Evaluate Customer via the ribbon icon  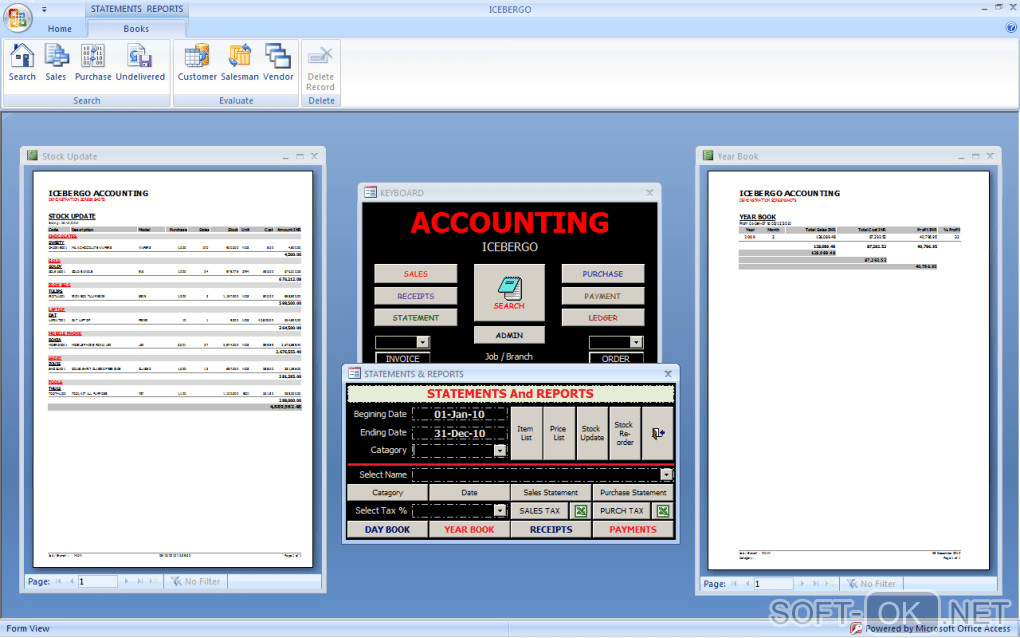pyautogui.click(x=196, y=62)
